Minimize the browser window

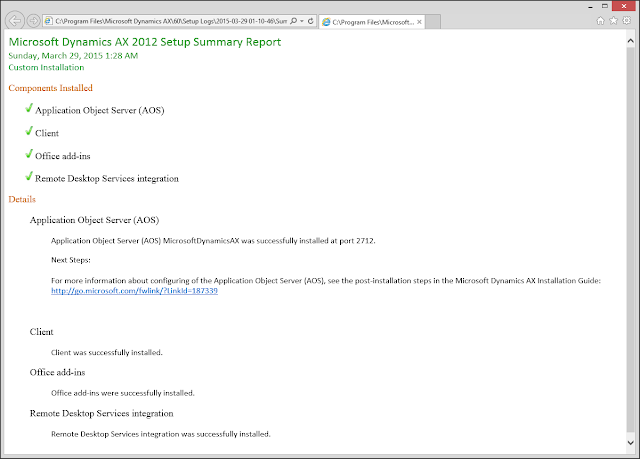tap(591, 6)
